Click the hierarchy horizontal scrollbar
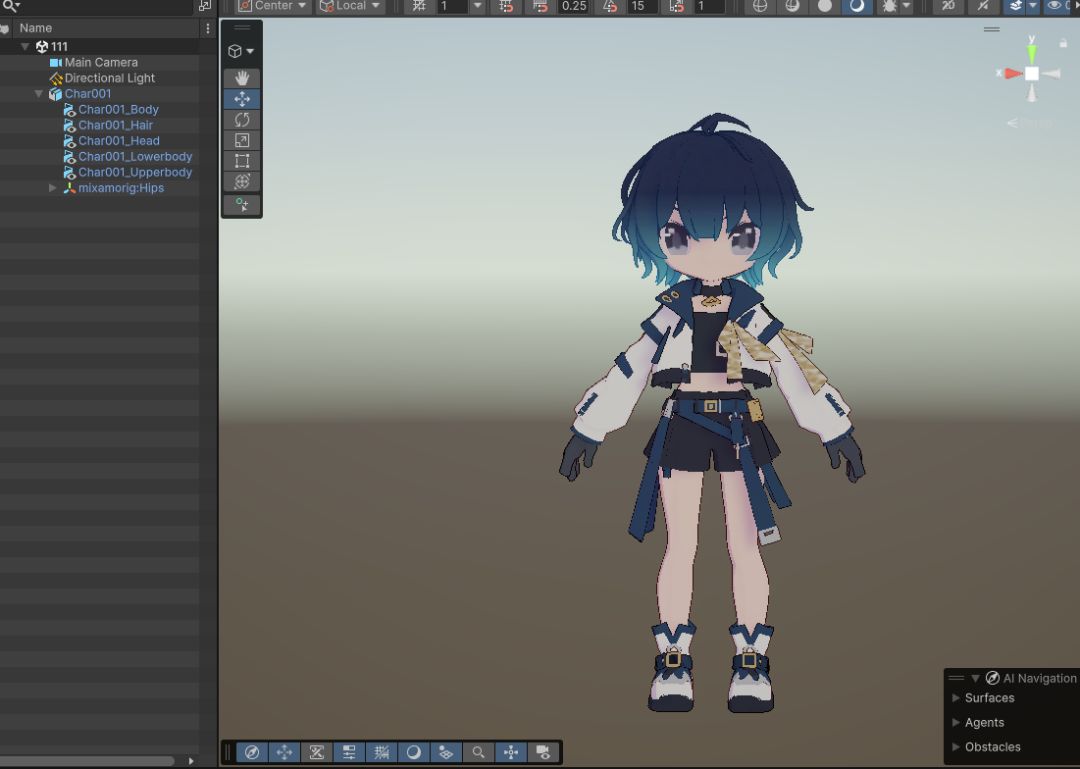Viewport: 1080px width, 769px height. 87,761
